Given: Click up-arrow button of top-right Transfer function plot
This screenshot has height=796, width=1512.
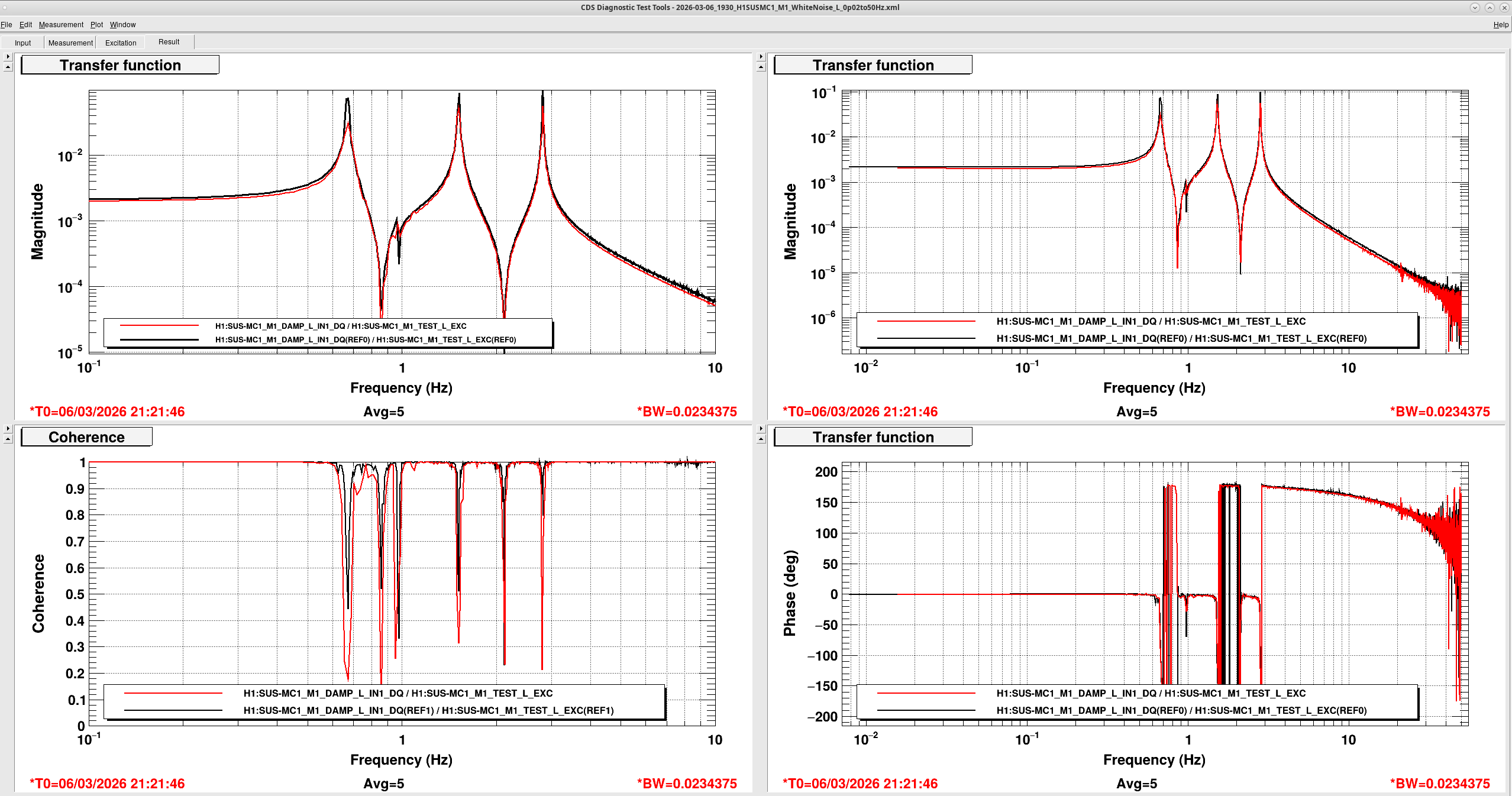Looking at the screenshot, I should click(761, 67).
